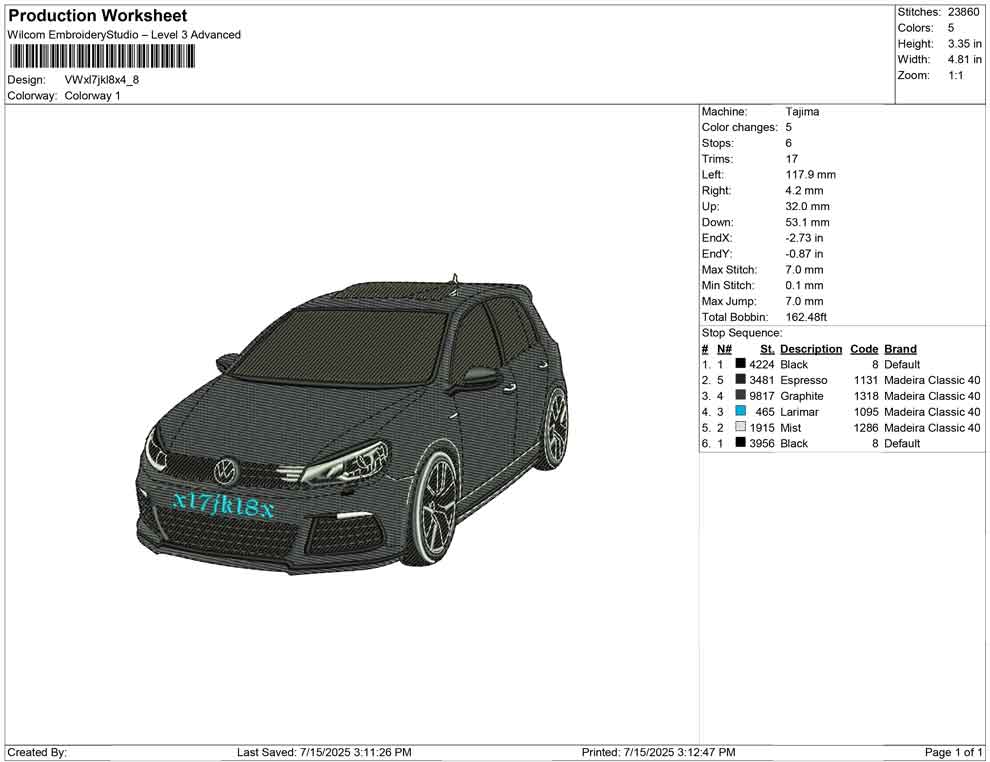Click the Description column header
990x762 pixels.
coord(811,349)
